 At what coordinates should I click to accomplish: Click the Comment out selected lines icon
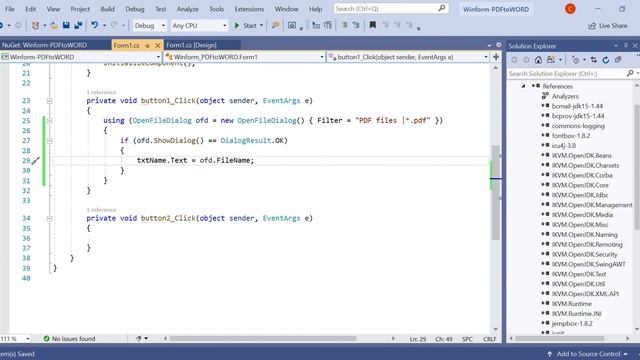point(344,25)
